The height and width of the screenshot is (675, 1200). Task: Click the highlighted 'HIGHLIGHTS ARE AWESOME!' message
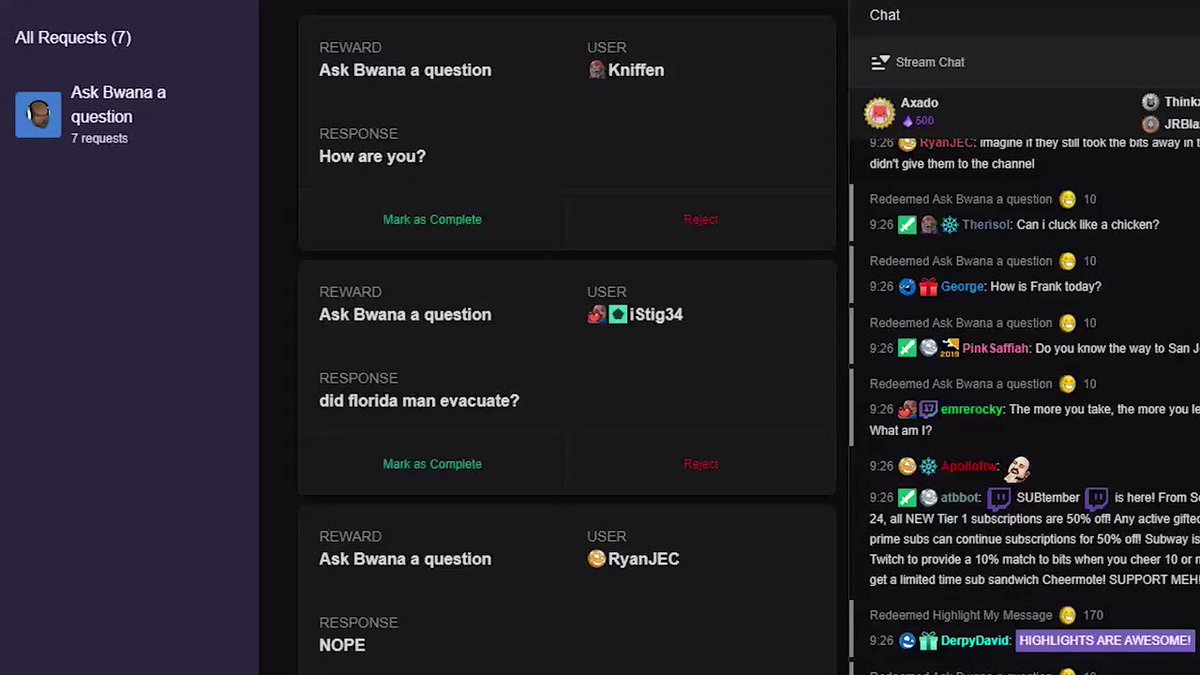pos(1105,641)
